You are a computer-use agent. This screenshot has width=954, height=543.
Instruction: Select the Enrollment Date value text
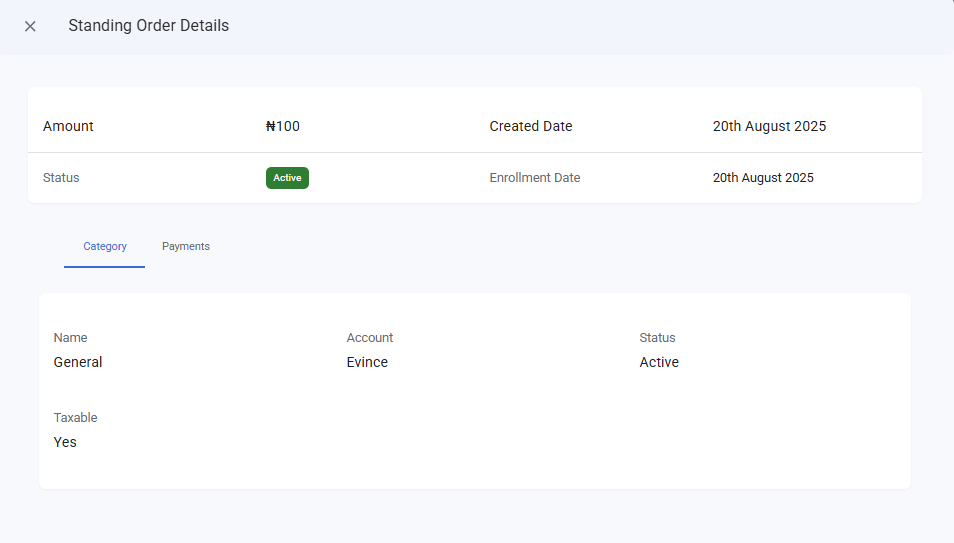coord(763,178)
